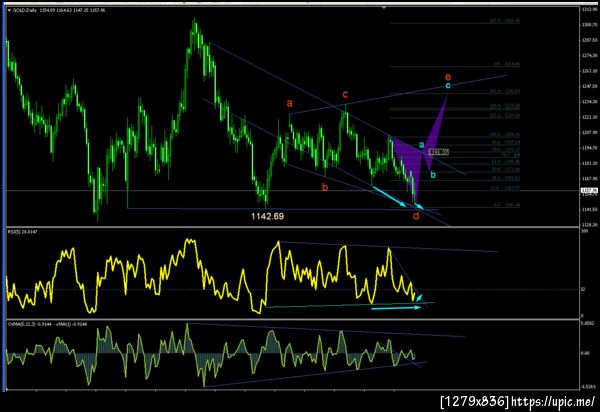The width and height of the screenshot is (600, 412).
Task: Click the 1207.90 price axis label
Action: pos(590,133)
